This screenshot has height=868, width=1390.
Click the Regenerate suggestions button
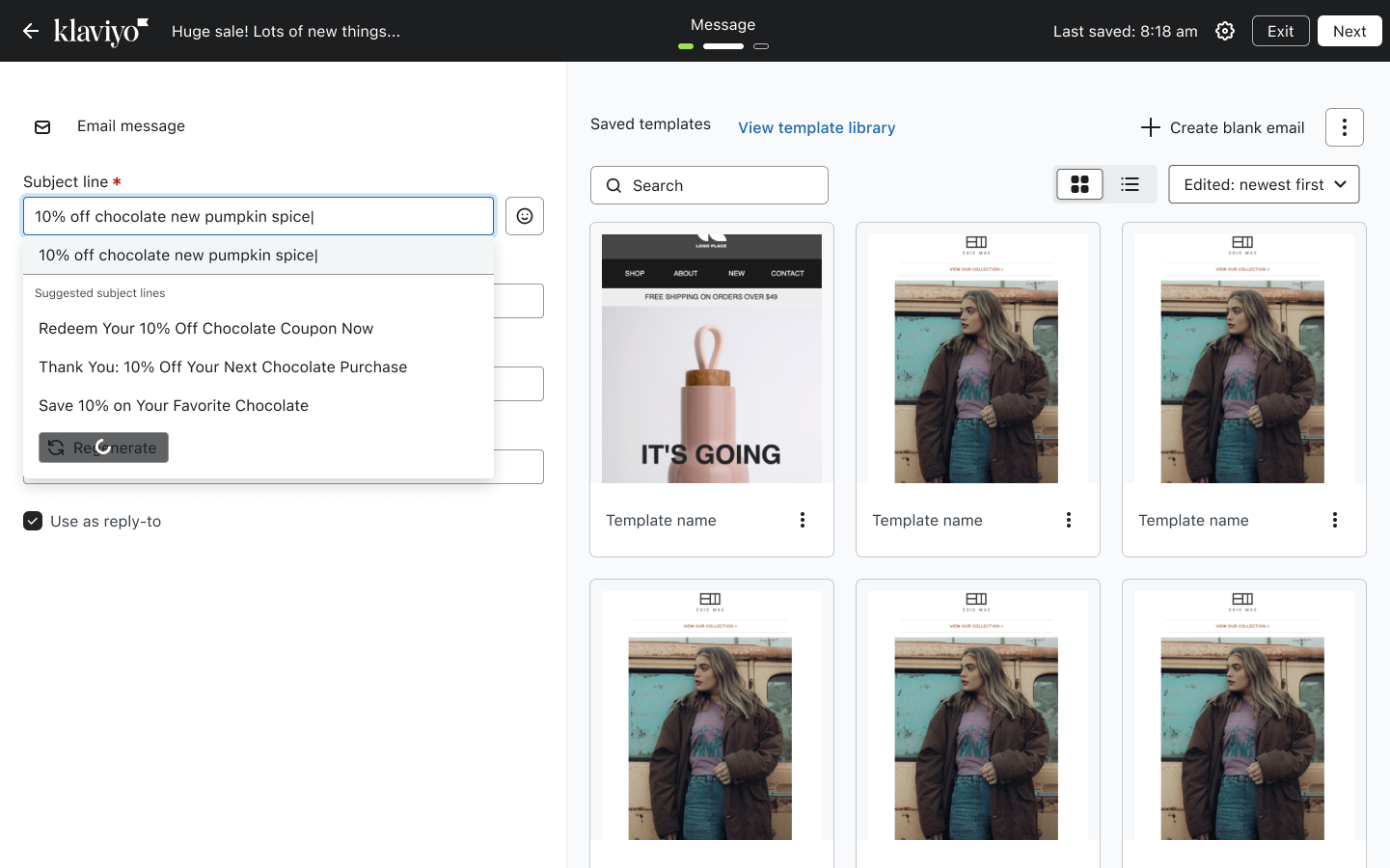[x=104, y=448]
